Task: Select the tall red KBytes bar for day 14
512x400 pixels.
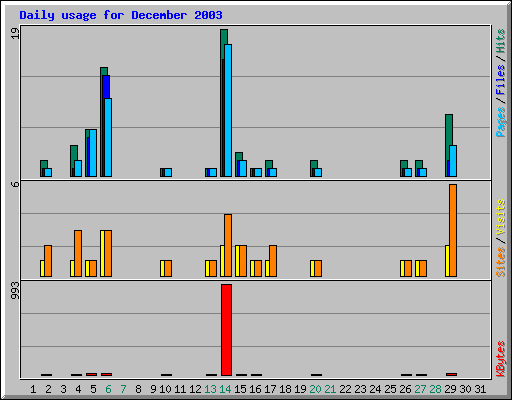Action: click(x=226, y=330)
